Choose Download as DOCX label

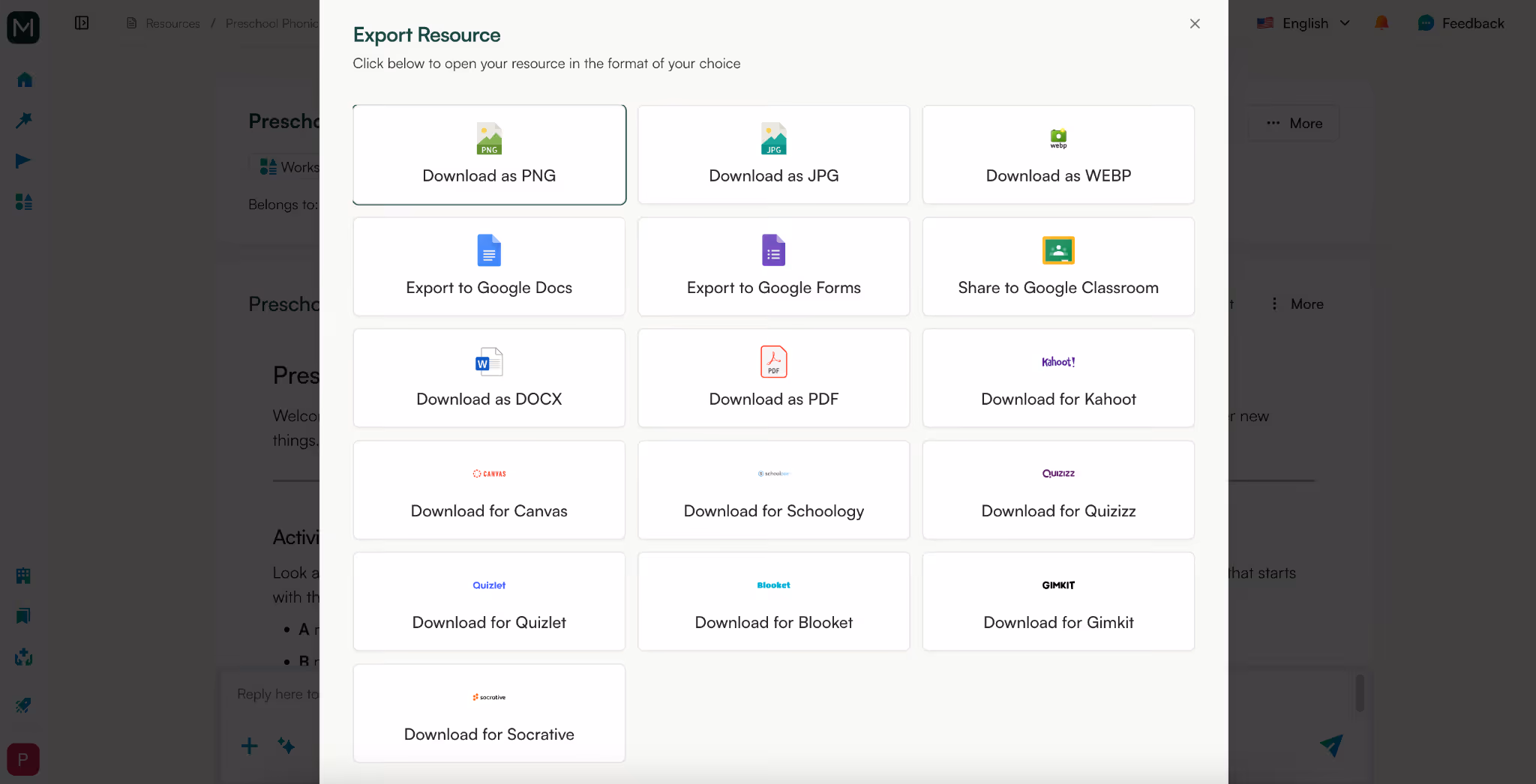[489, 399]
